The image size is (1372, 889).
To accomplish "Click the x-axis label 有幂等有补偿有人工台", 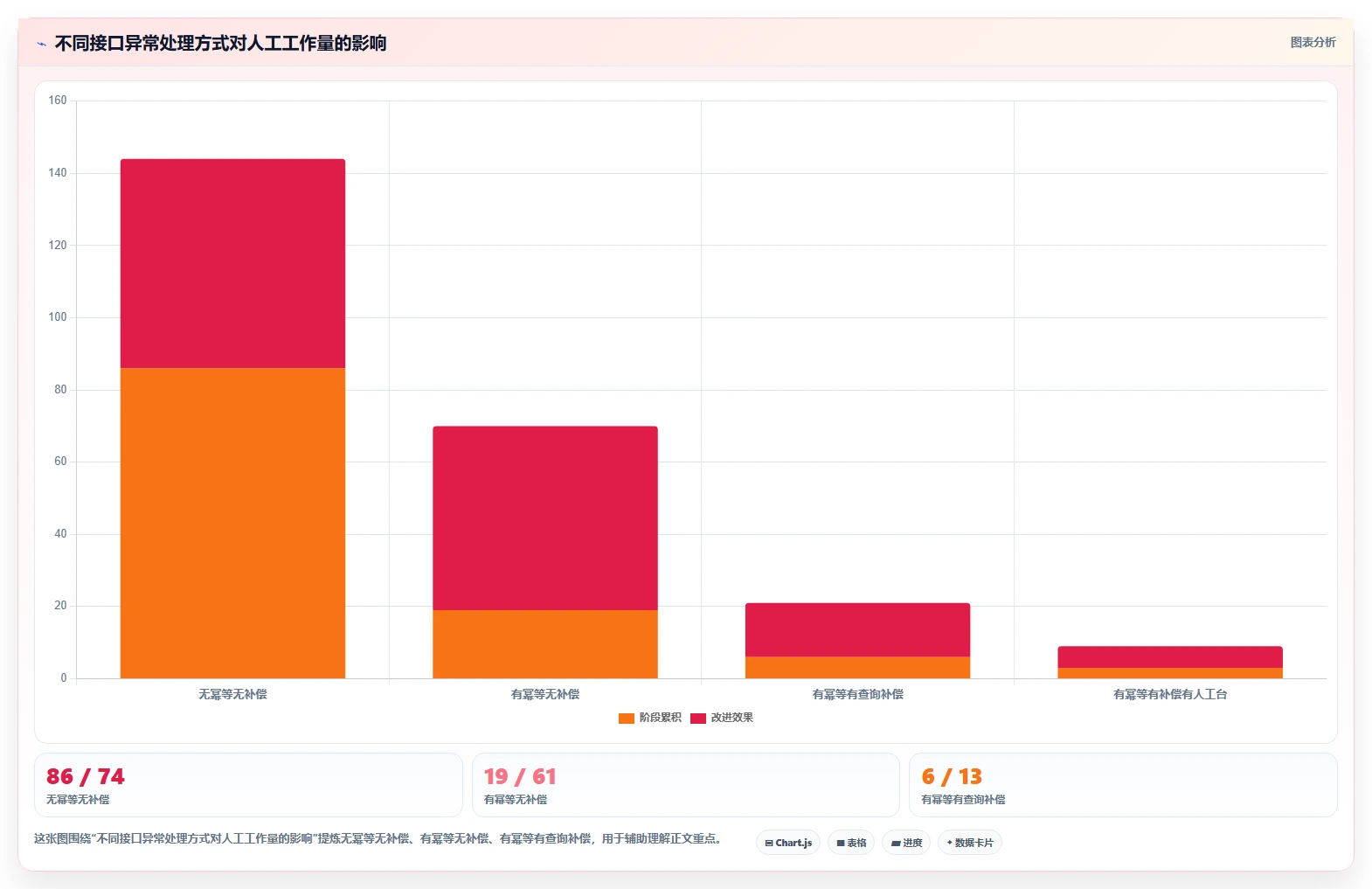I will [1170, 694].
